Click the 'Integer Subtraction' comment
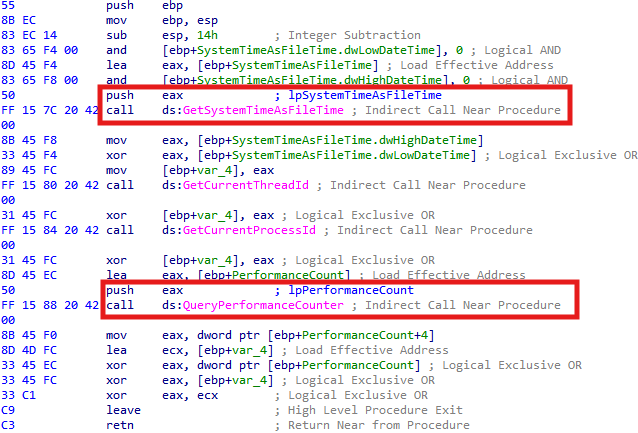Image resolution: width=638 pixels, height=433 pixels. (x=354, y=35)
